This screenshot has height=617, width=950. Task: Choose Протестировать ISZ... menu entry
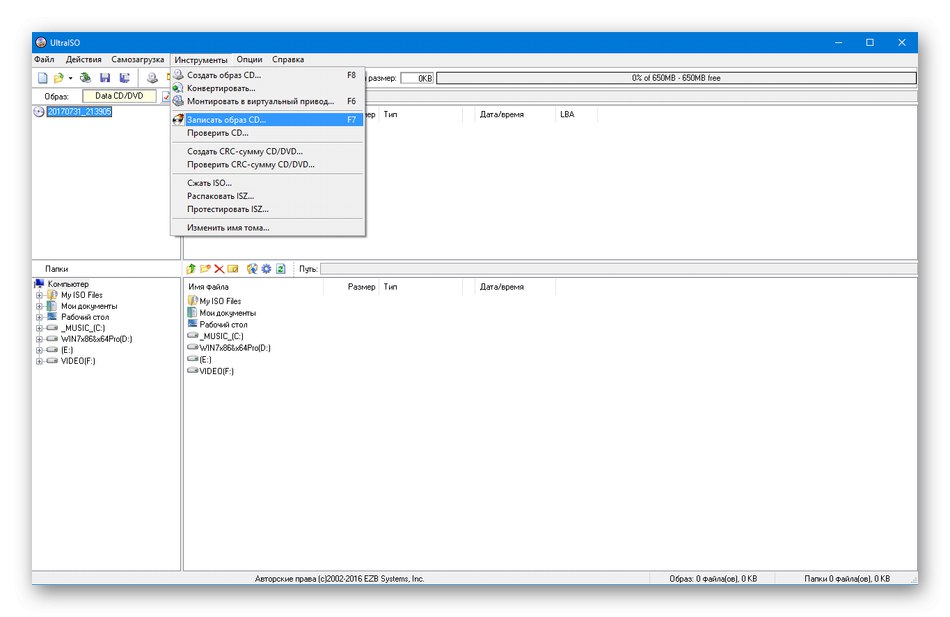pyautogui.click(x=267, y=209)
